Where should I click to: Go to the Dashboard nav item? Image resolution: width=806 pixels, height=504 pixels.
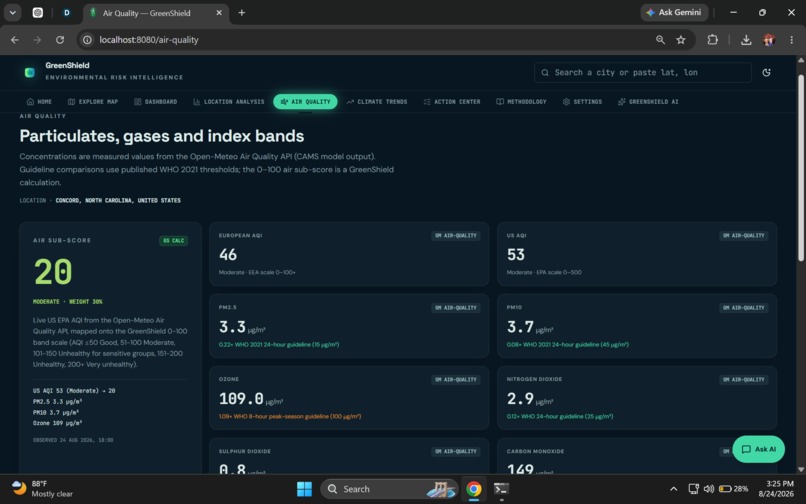click(155, 102)
